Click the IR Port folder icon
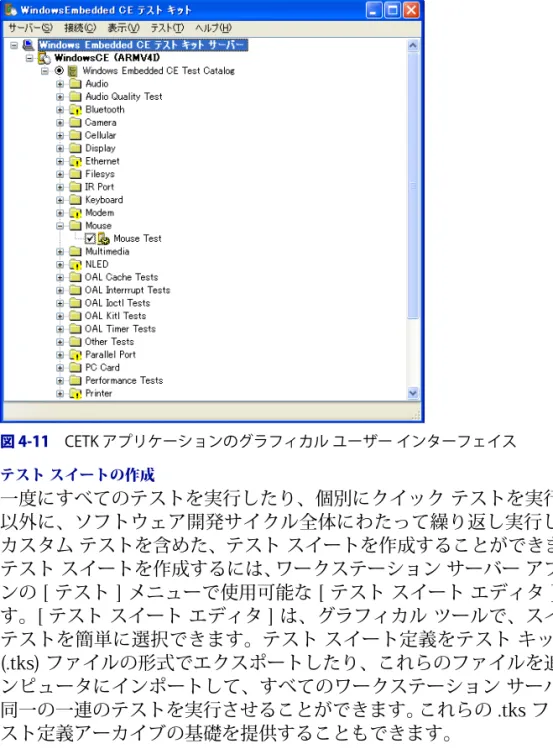 click(75, 187)
